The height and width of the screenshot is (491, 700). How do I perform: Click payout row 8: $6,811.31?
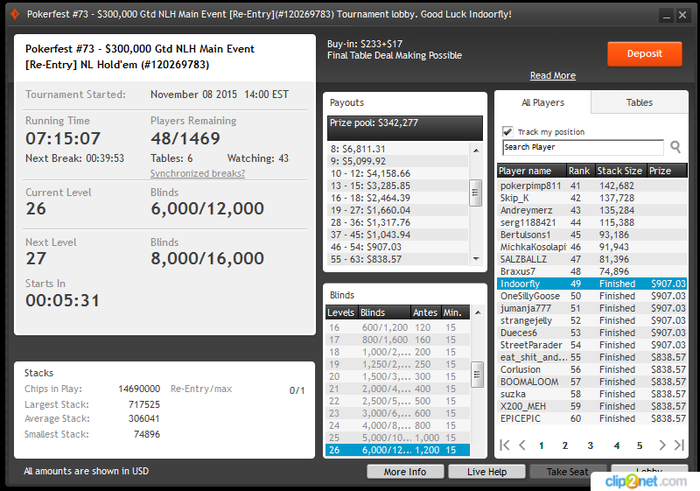(398, 149)
